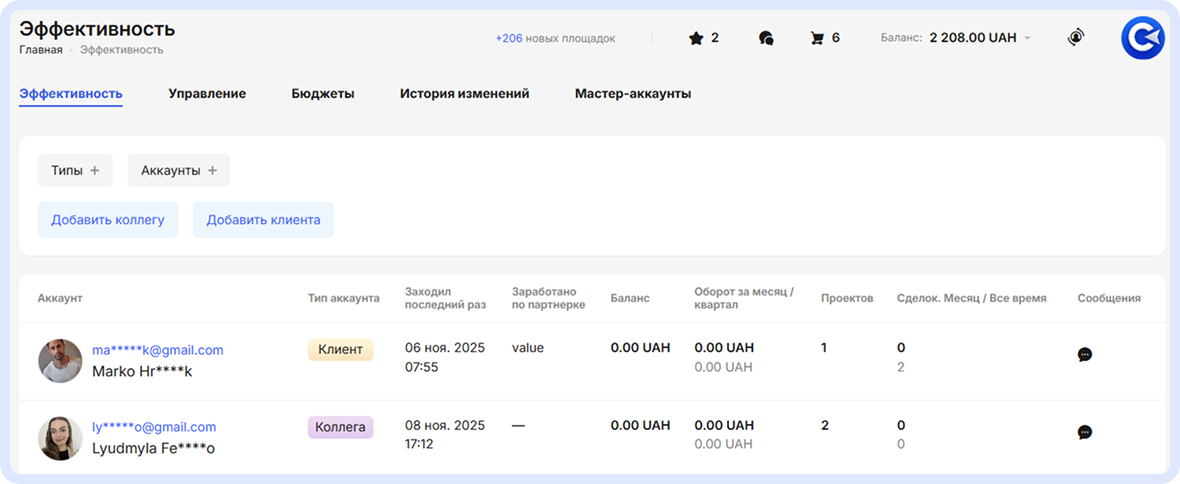1180x484 pixels.
Task: Open the История изменений tab
Action: point(464,94)
